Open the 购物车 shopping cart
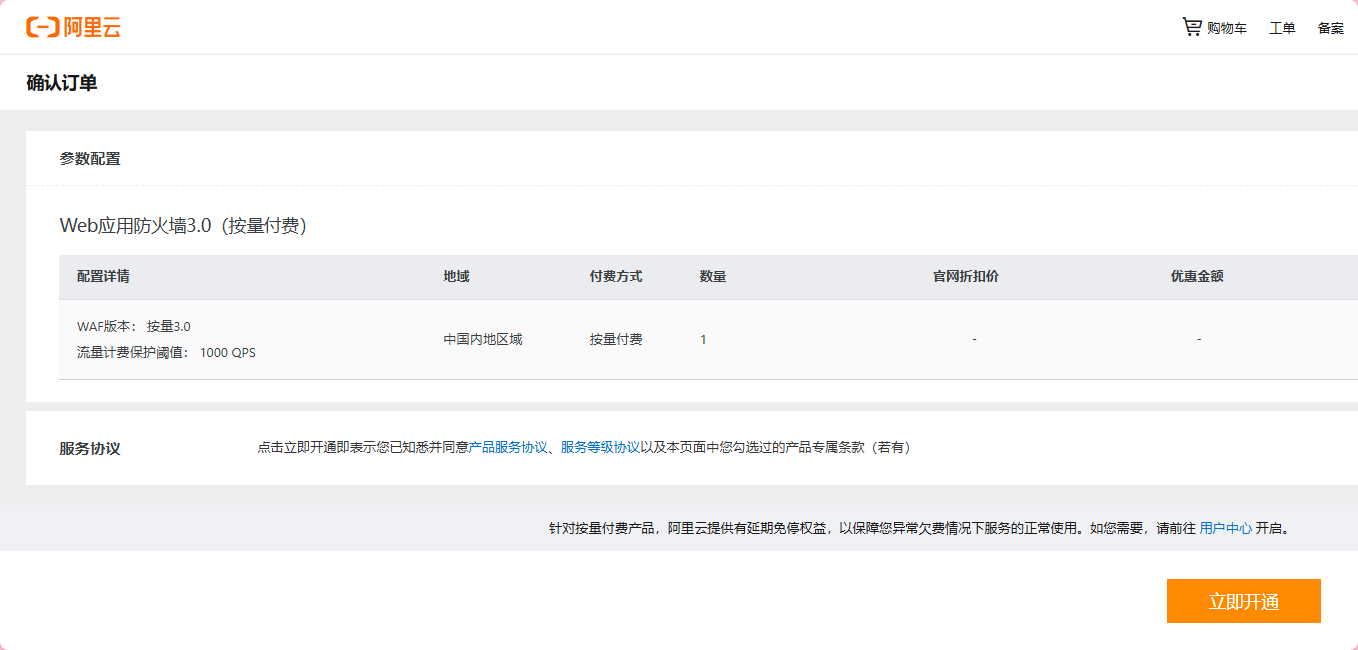 pyautogui.click(x=1214, y=27)
